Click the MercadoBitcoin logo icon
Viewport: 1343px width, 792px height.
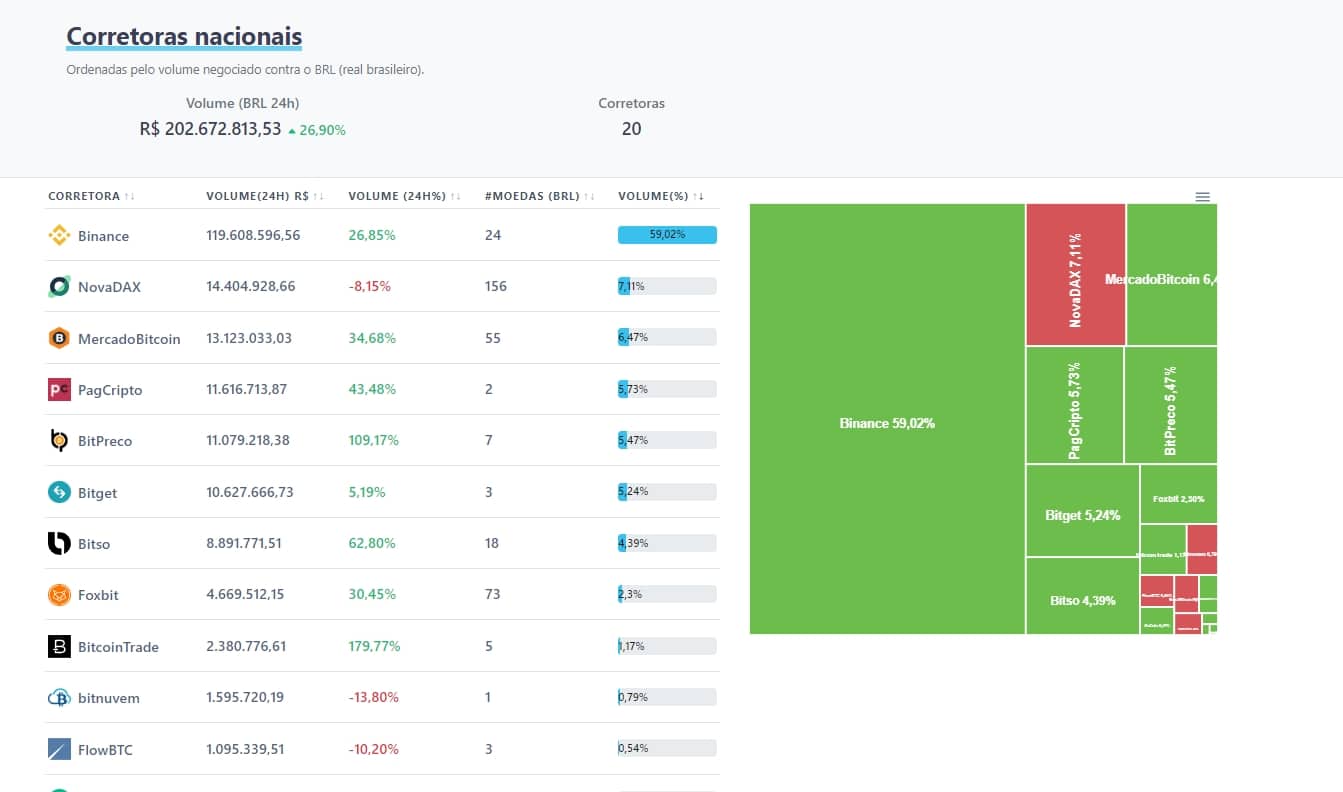60,339
